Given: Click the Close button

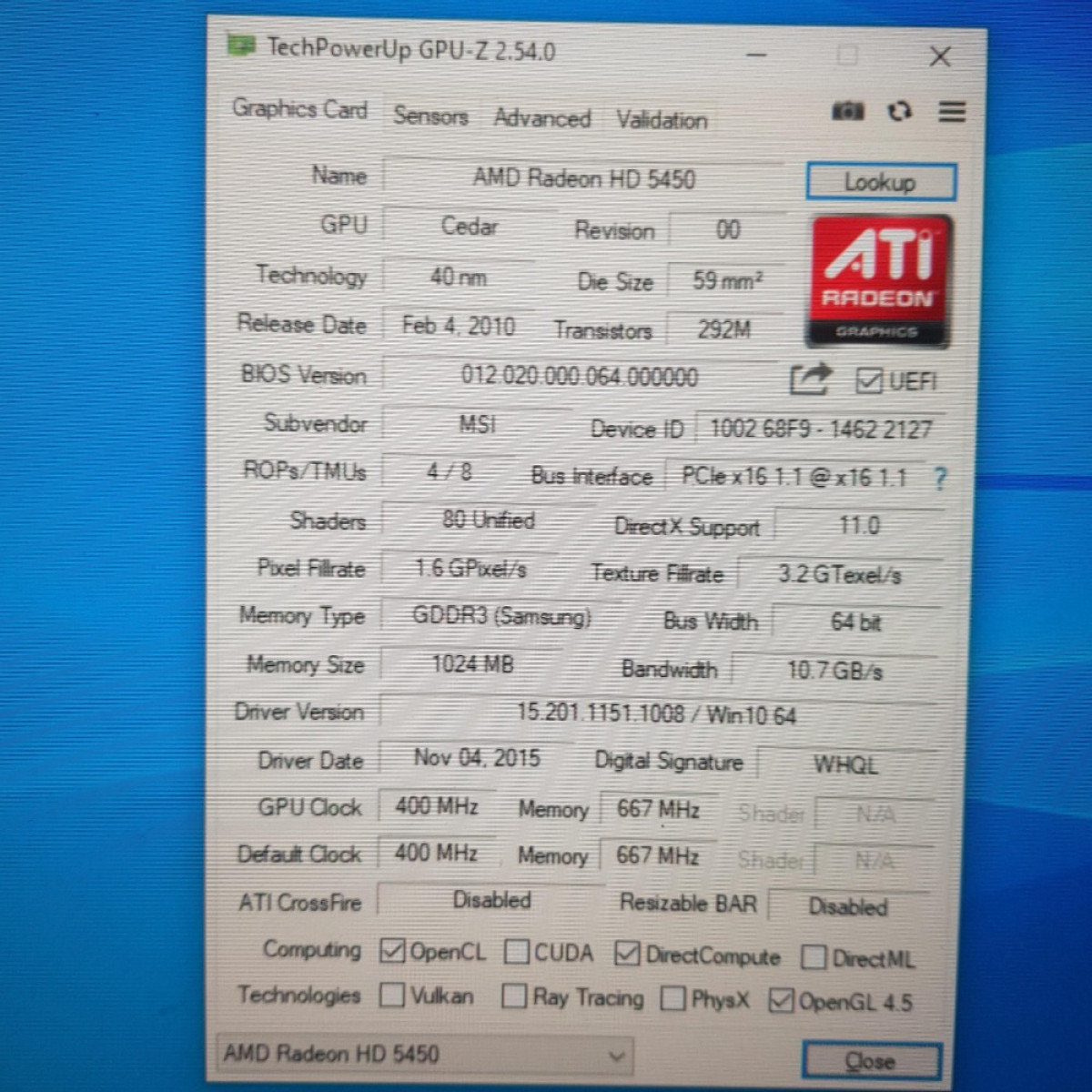Looking at the screenshot, I should point(871,1061).
